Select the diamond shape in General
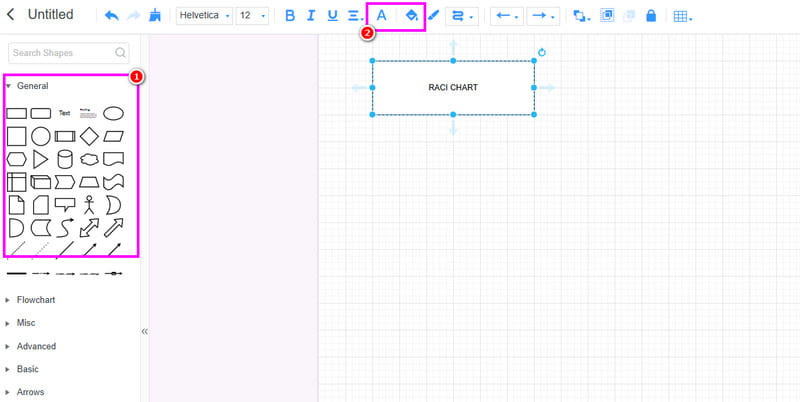 89,136
